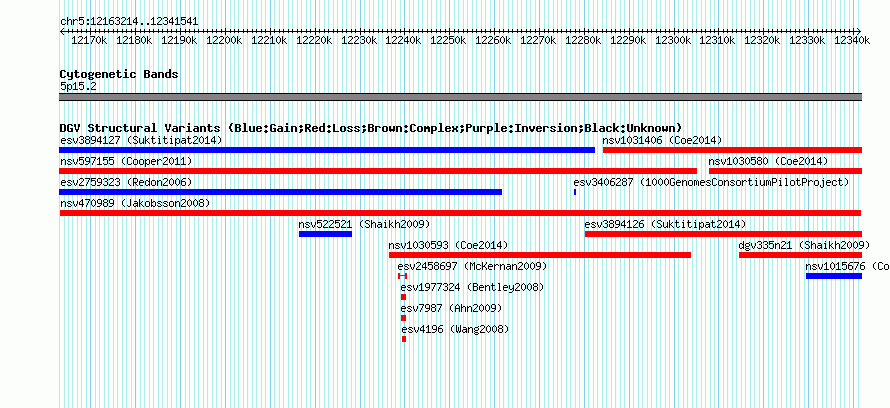Image resolution: width=890 pixels, height=408 pixels.
Task: Click the 12310k ruler tick label
Action: coord(717,40)
